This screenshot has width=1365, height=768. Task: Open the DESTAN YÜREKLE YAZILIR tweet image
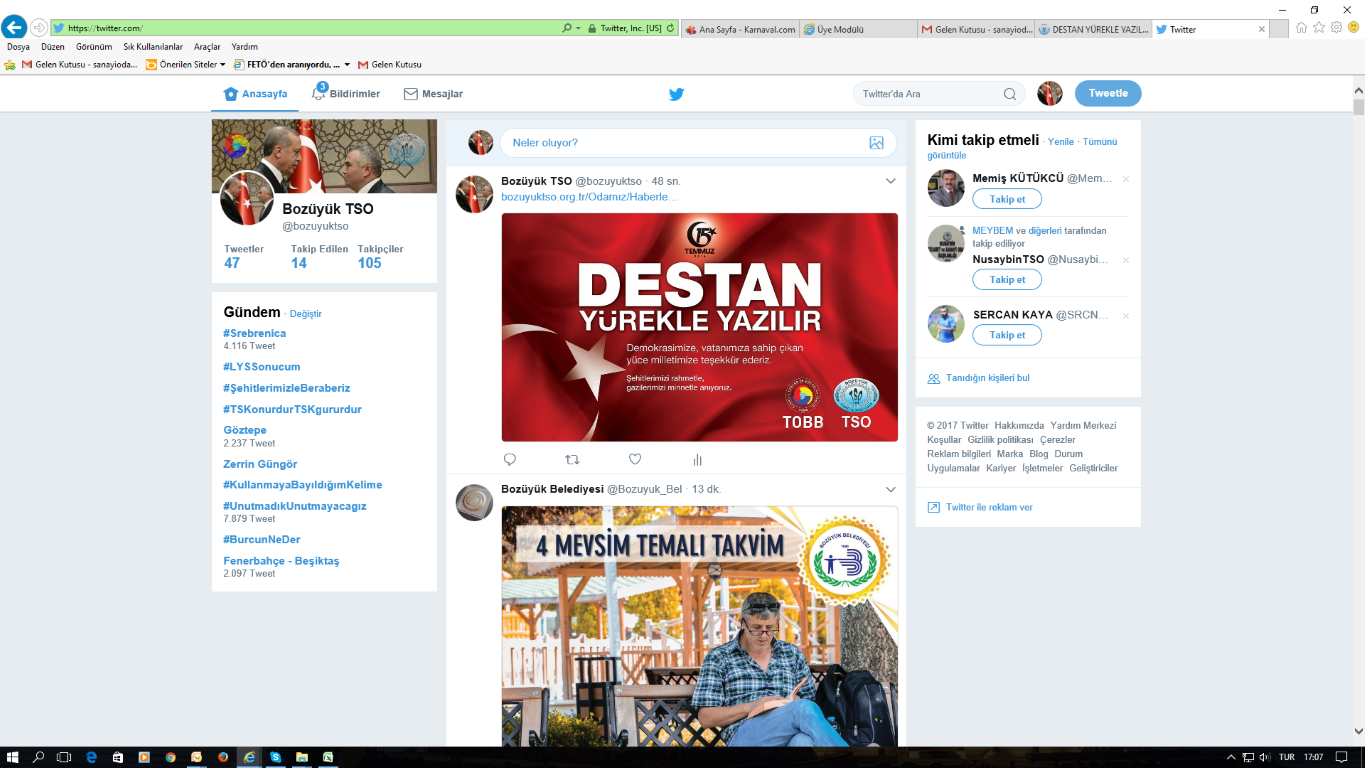(x=700, y=327)
